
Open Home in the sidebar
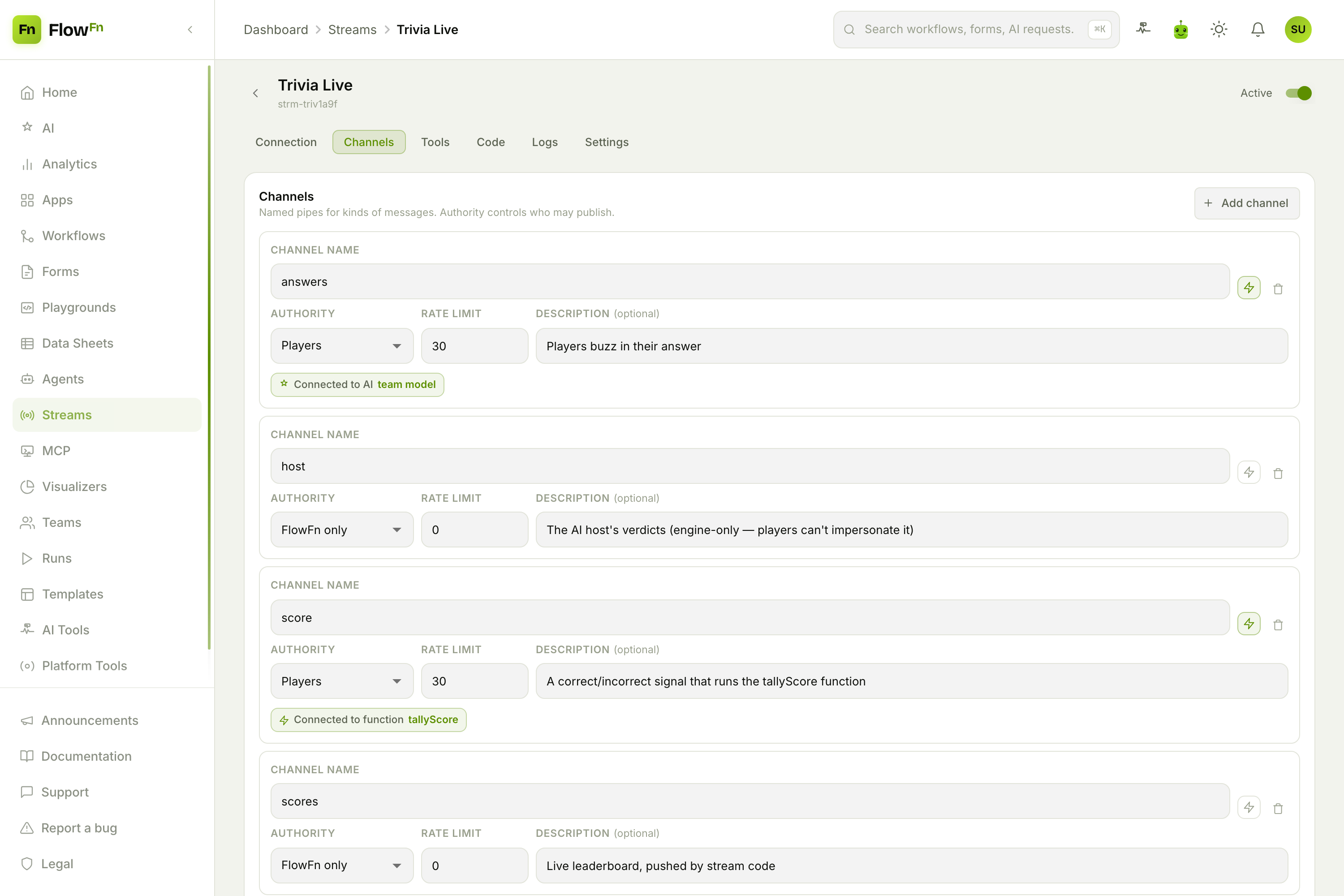(x=107, y=93)
